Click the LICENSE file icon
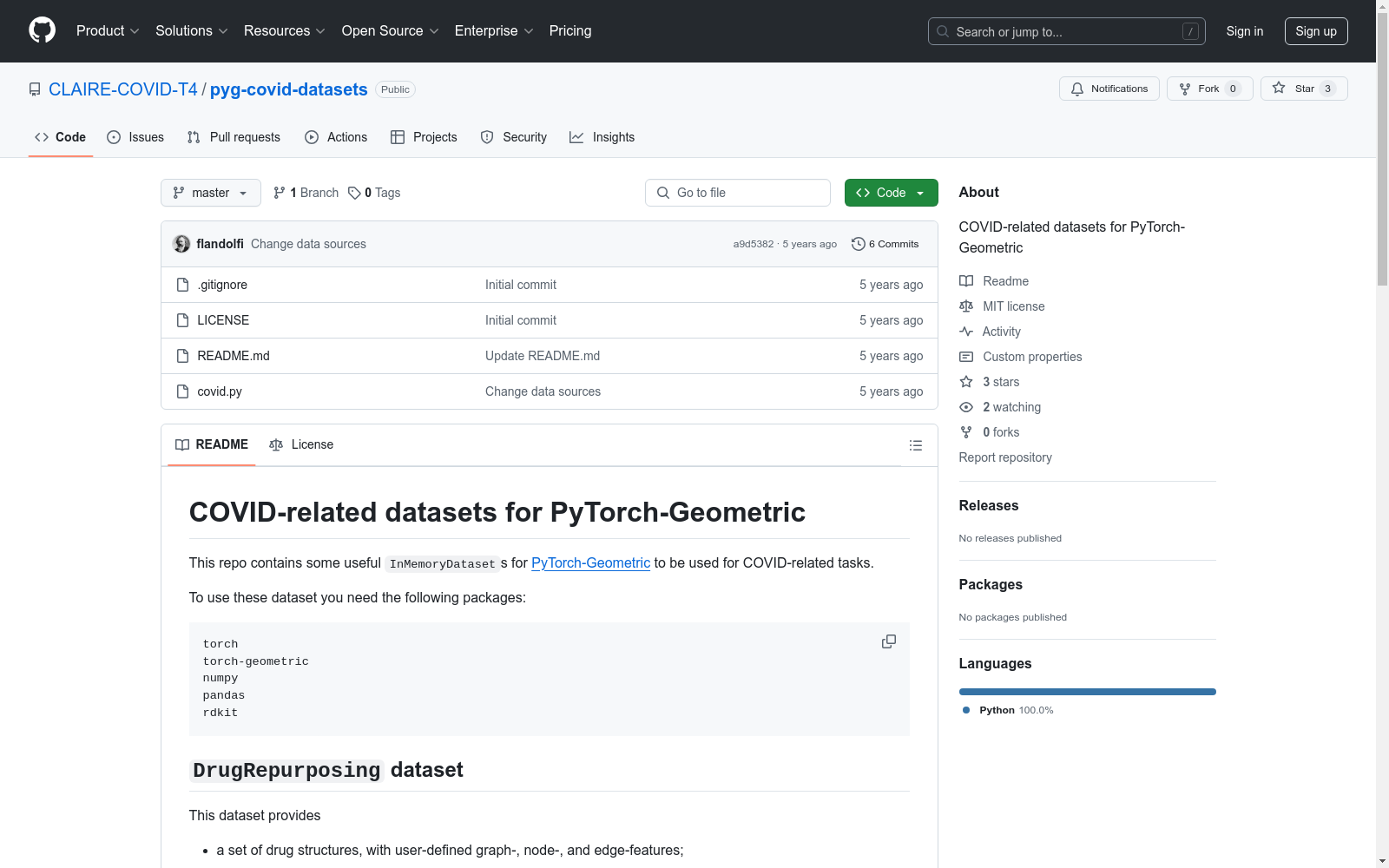The image size is (1389, 868). 182,320
